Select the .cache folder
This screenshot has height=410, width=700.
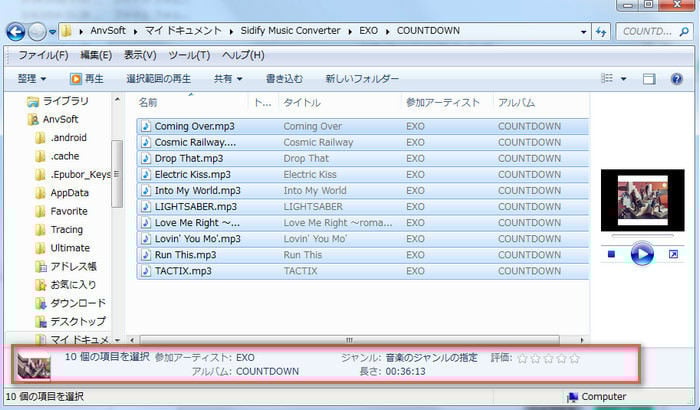click(57, 156)
